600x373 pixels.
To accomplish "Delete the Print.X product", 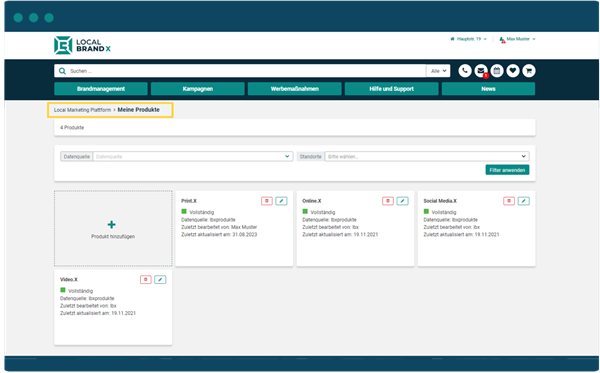I will point(267,201).
